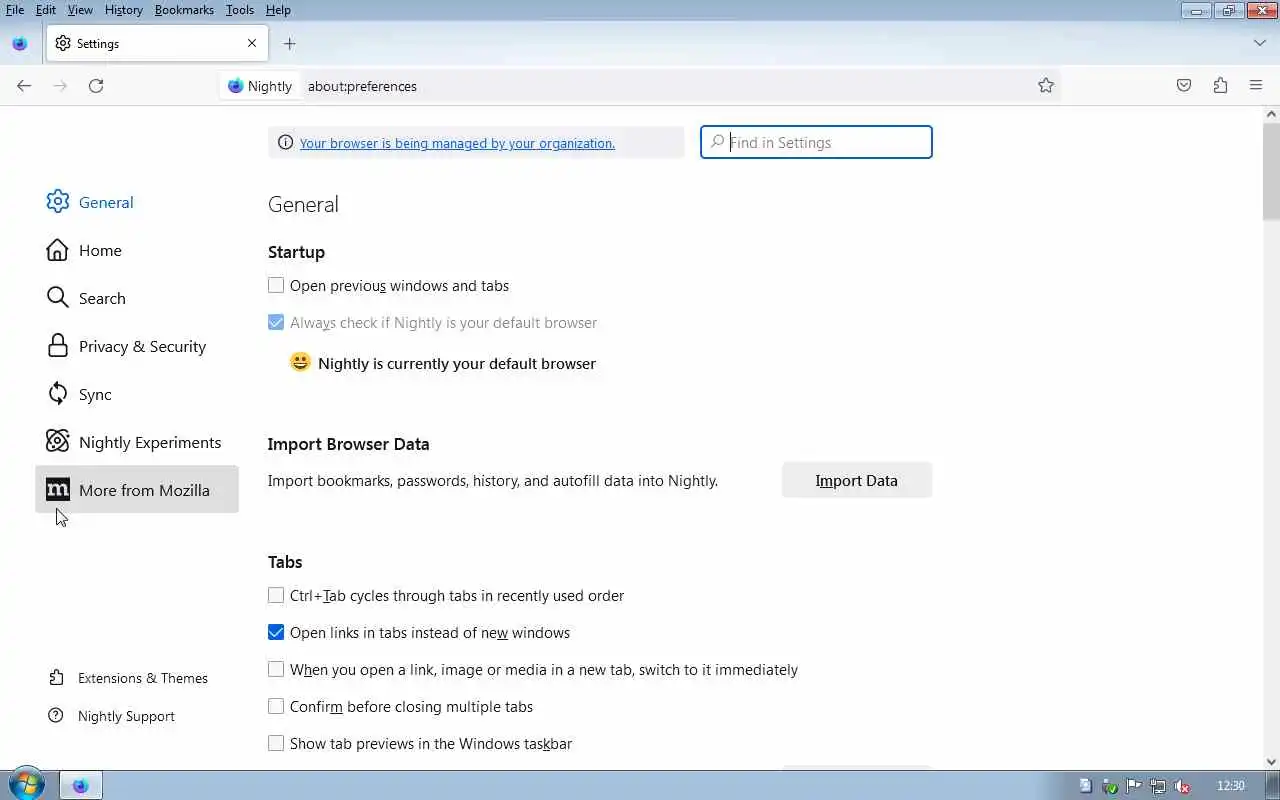Open the network tray icon
This screenshot has height=800, width=1280.
(1158, 786)
